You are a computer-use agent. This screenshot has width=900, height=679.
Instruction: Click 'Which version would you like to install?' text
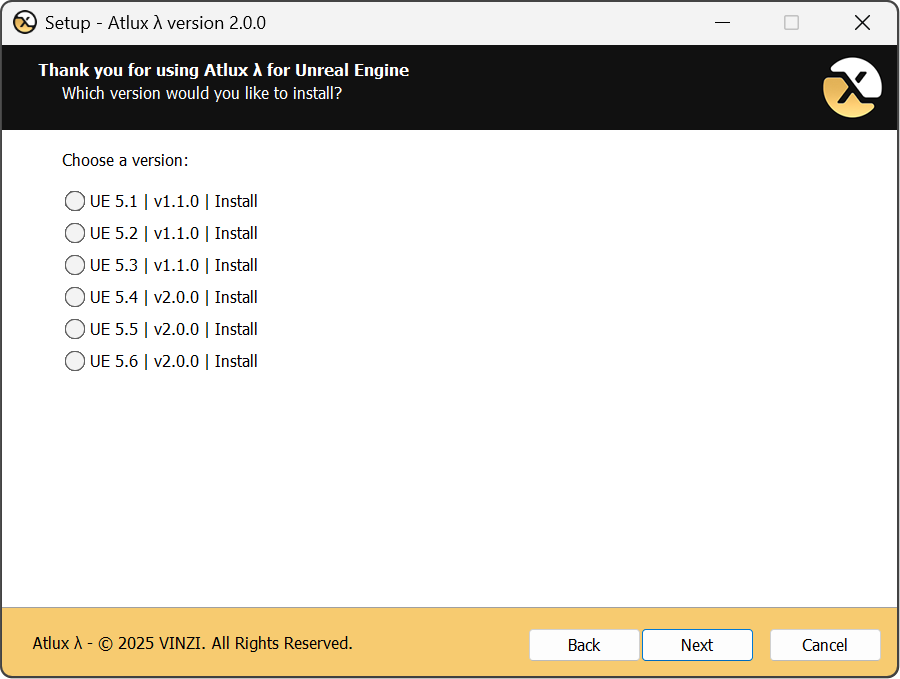coord(202,93)
